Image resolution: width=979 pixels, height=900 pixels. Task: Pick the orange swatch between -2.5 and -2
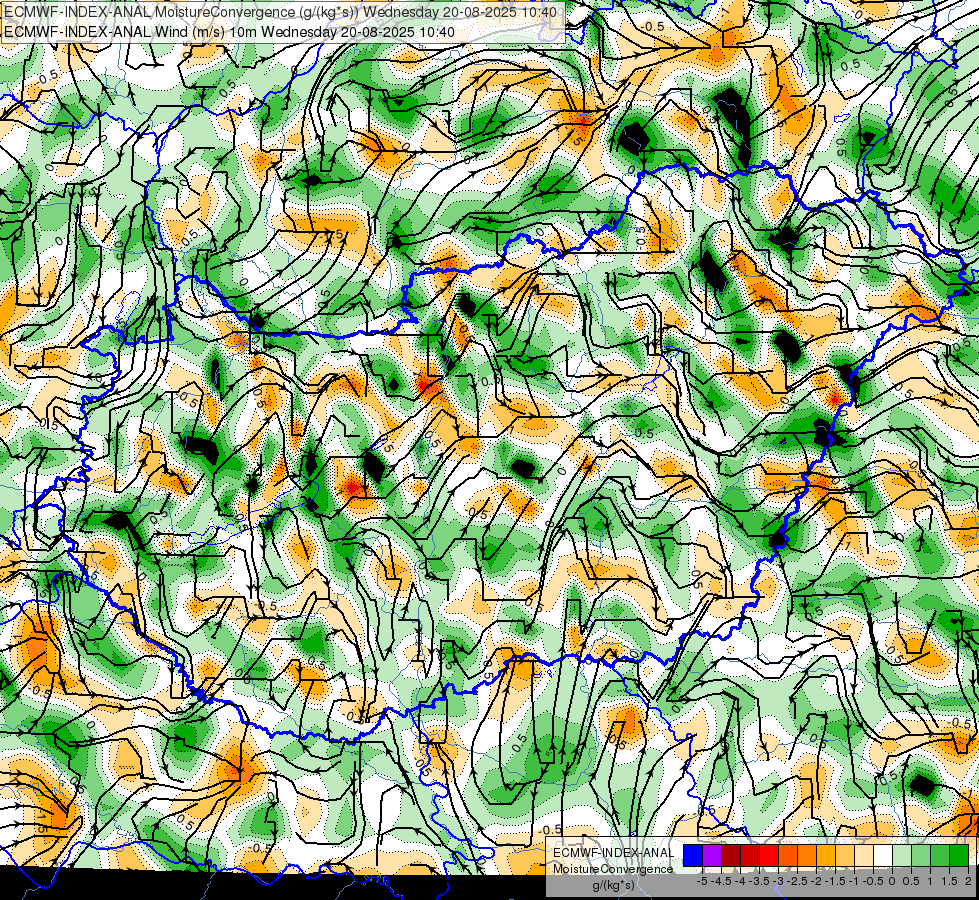807,856
